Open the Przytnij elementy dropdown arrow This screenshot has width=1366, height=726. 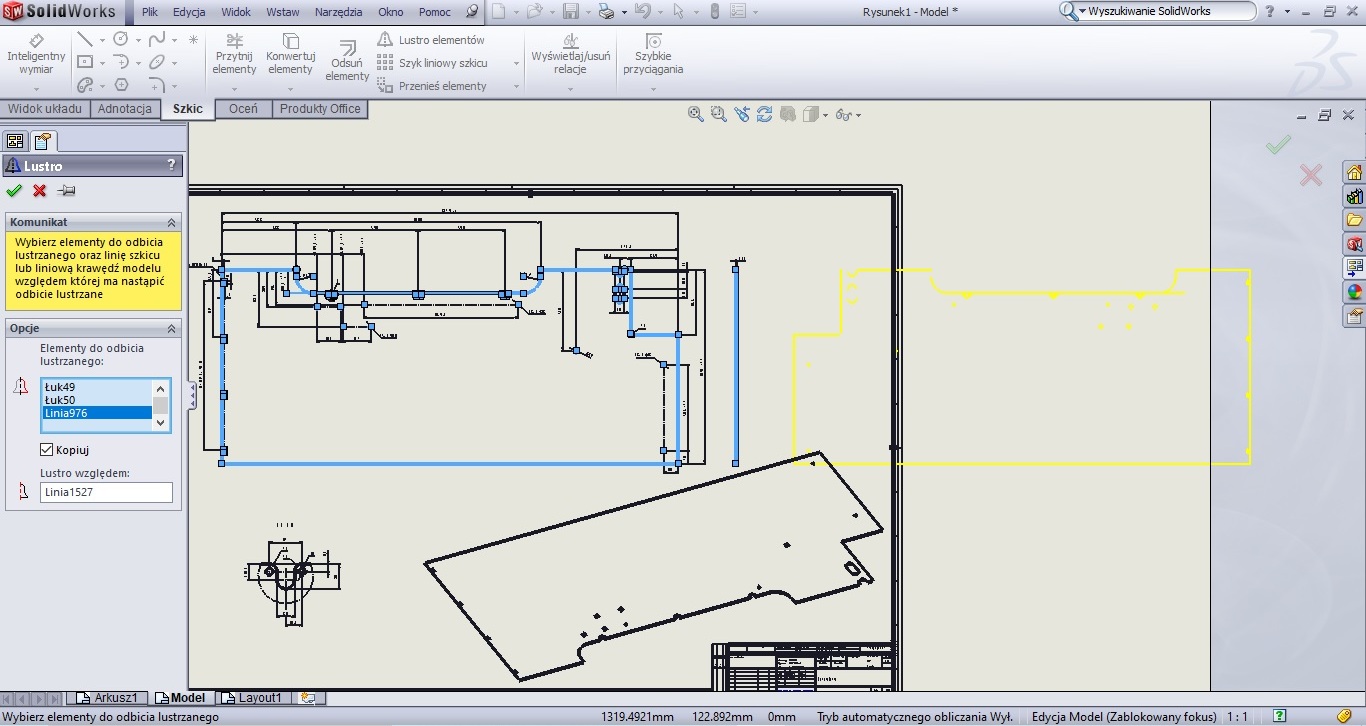click(234, 90)
